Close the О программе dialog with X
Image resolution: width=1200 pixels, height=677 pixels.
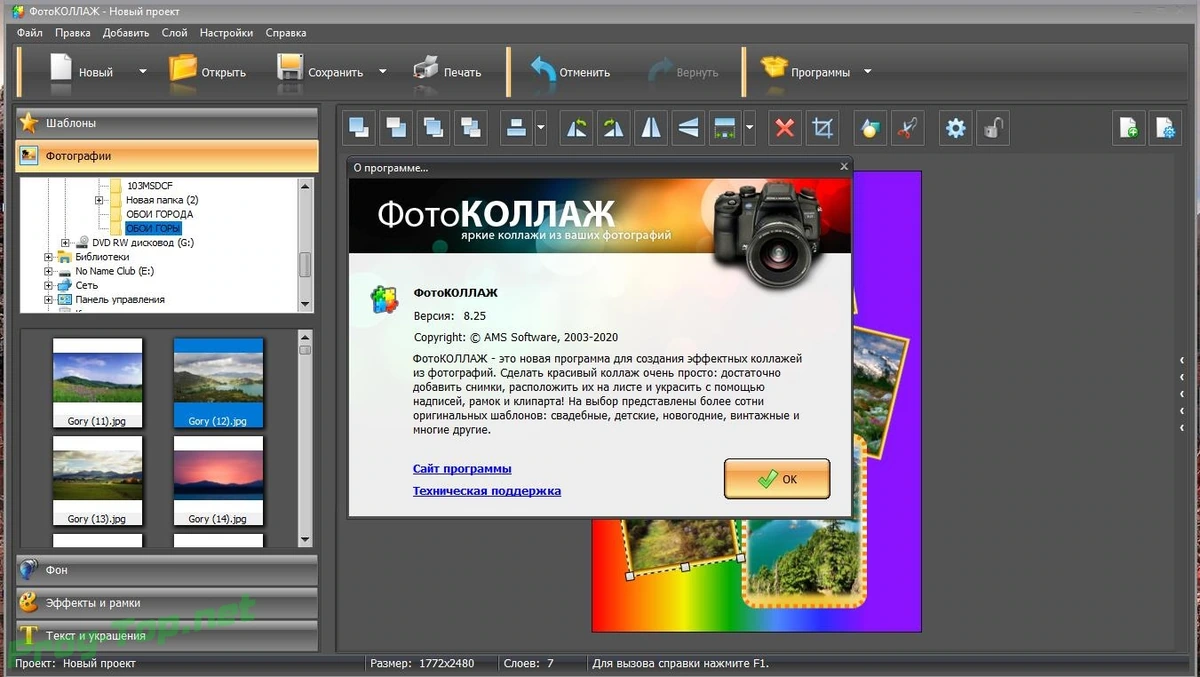(844, 167)
